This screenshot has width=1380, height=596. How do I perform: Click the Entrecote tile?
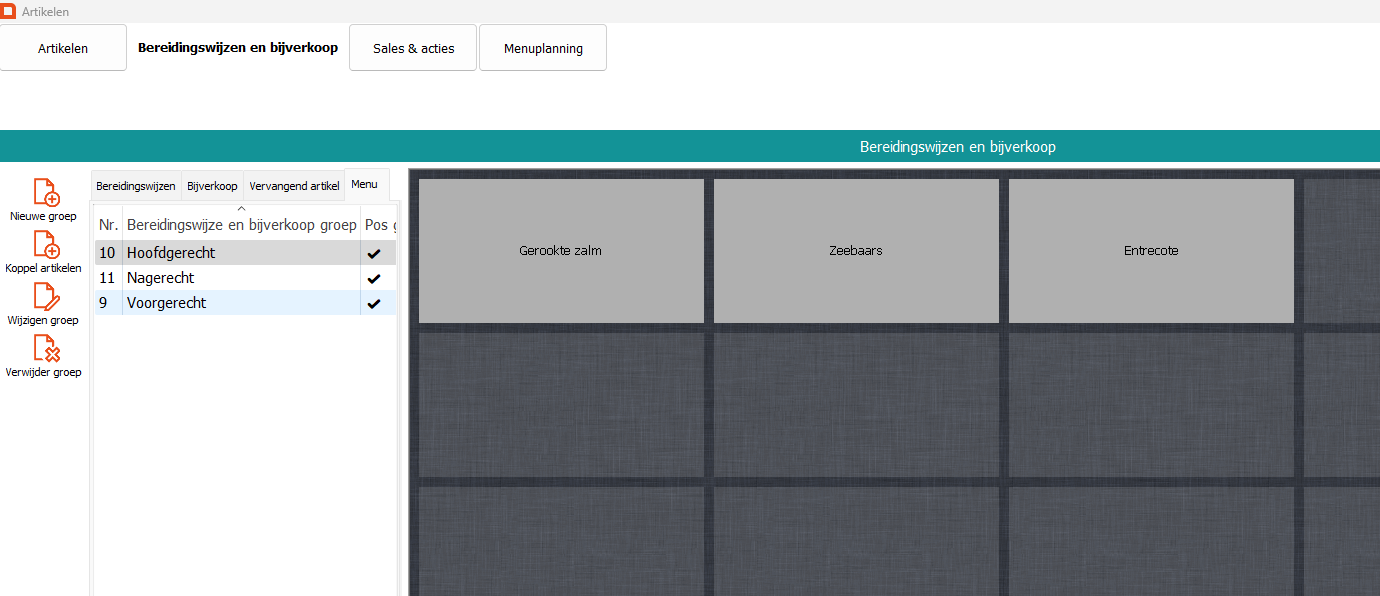1151,251
